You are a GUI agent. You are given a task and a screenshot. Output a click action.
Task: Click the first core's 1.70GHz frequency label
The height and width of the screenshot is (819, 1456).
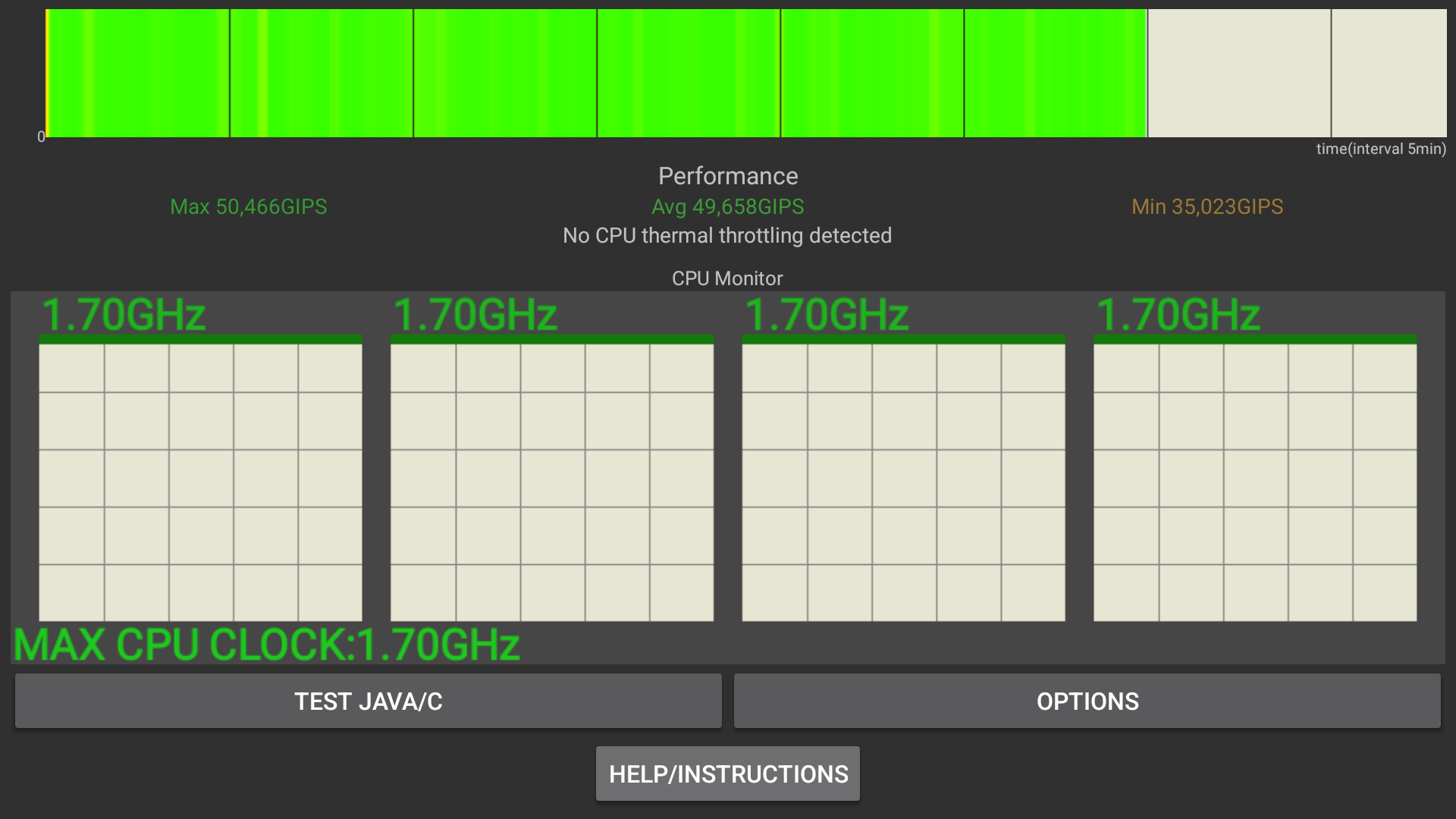[124, 315]
